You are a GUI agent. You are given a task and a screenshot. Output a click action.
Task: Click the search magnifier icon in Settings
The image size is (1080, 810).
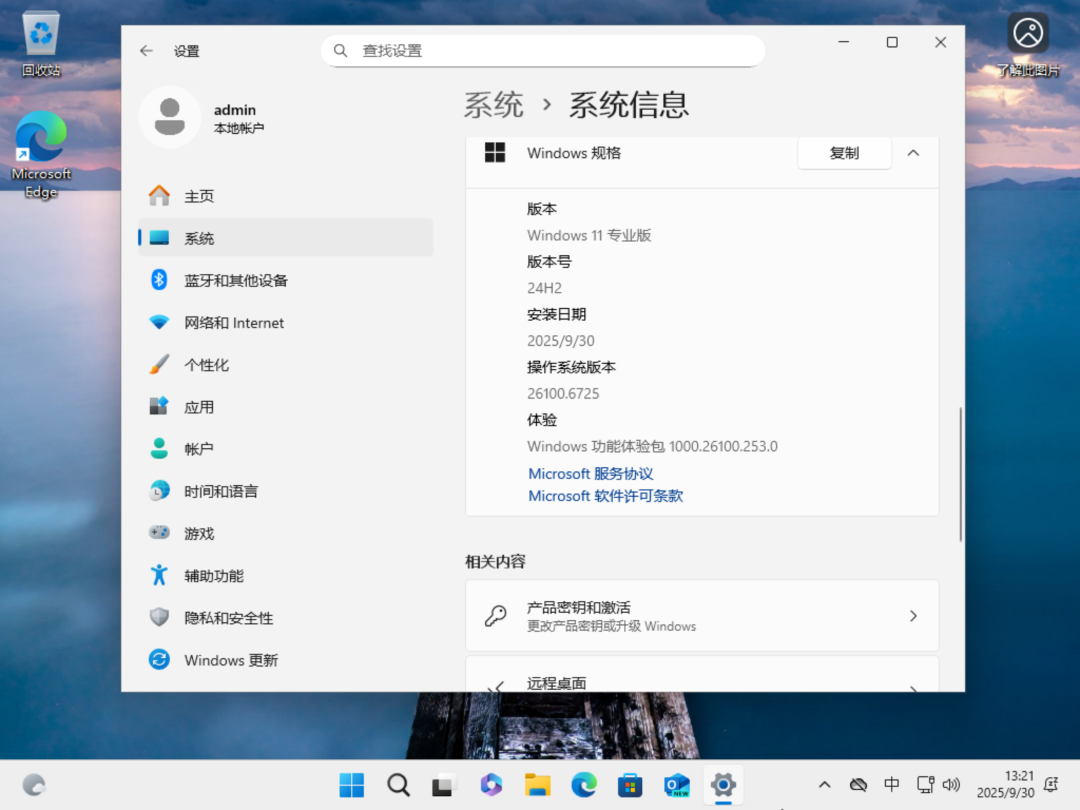coord(340,51)
